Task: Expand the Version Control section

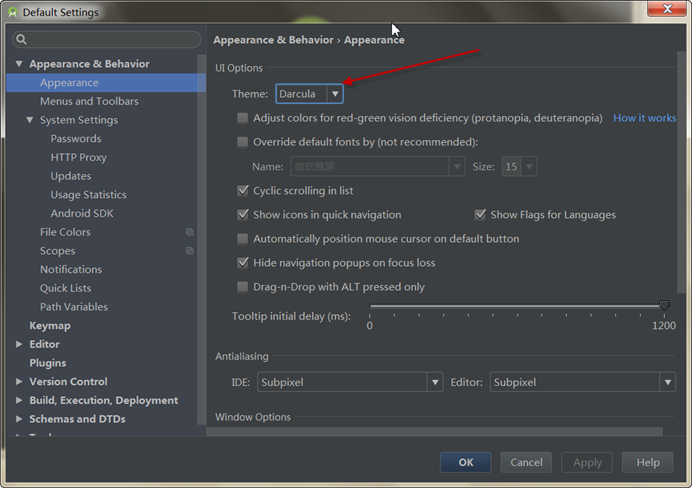Action: (19, 382)
